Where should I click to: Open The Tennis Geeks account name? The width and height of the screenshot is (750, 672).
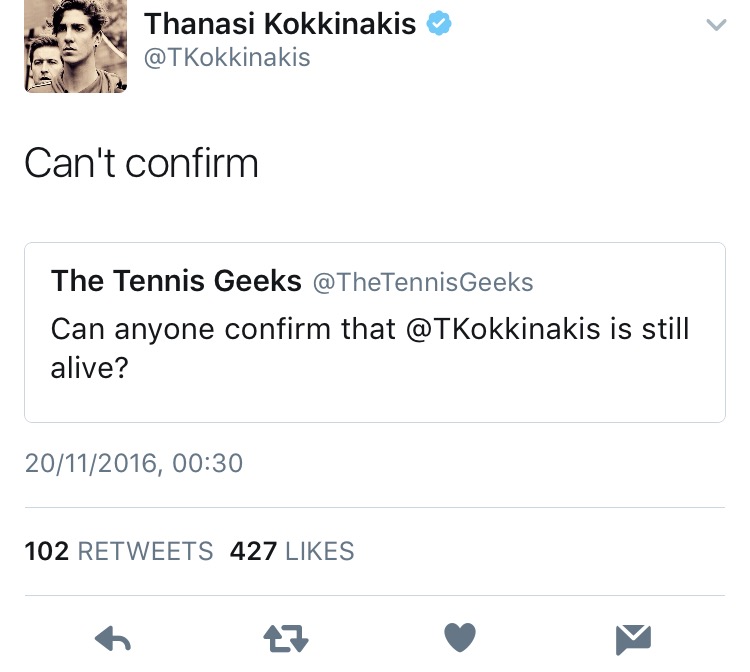tap(176, 281)
